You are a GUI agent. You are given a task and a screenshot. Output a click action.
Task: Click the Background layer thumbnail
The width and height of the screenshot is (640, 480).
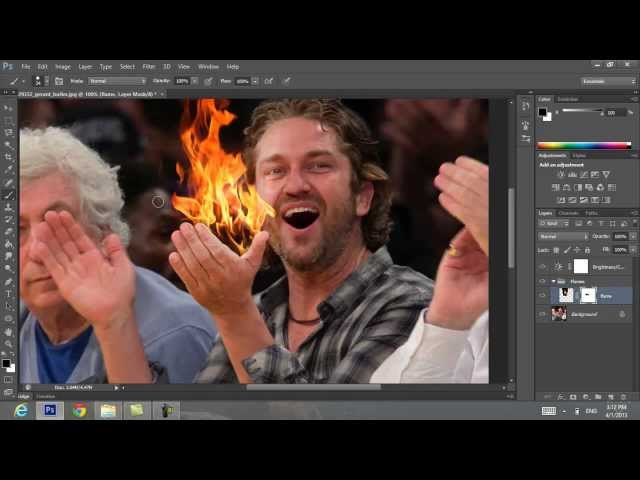point(559,314)
